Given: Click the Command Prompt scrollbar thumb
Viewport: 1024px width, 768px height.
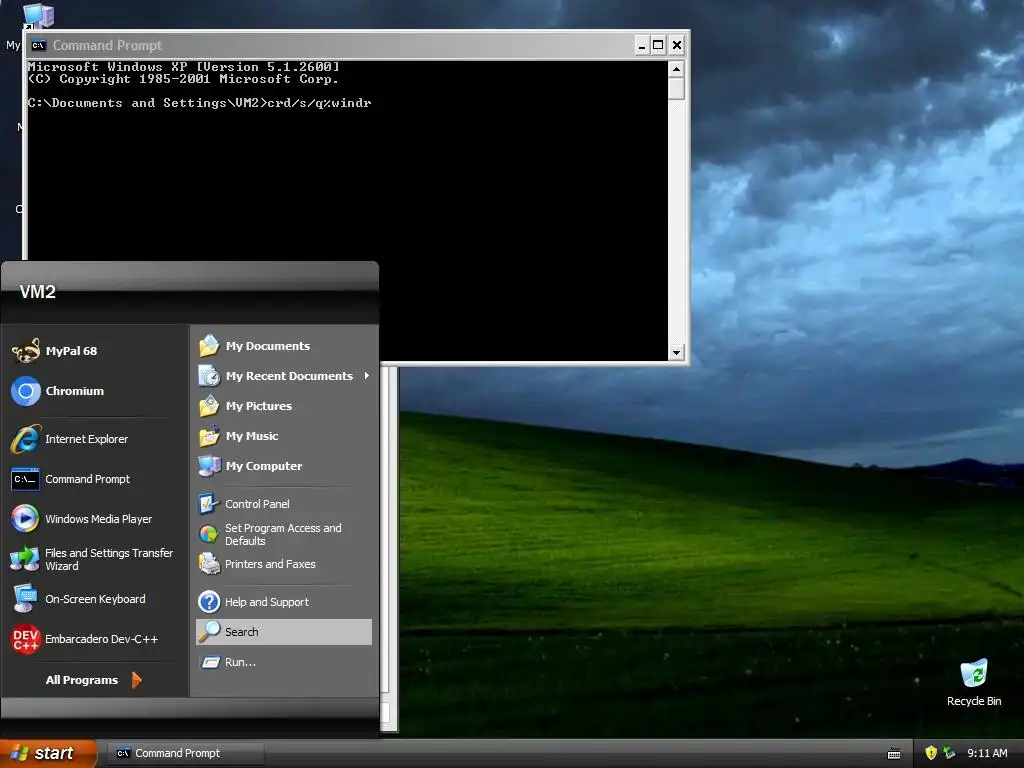Looking at the screenshot, I should click(677, 88).
